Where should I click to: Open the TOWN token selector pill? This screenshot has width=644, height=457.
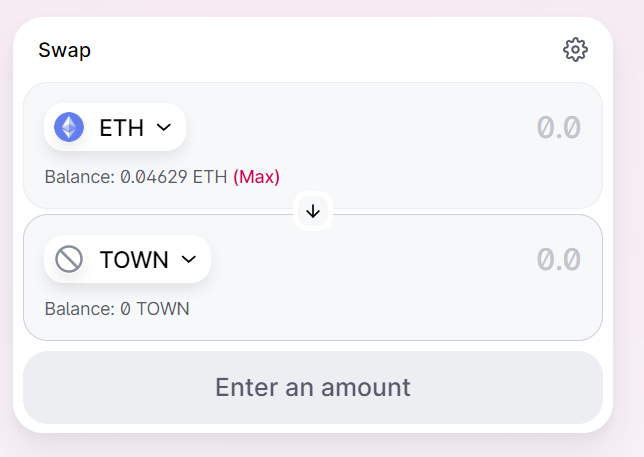(x=127, y=259)
